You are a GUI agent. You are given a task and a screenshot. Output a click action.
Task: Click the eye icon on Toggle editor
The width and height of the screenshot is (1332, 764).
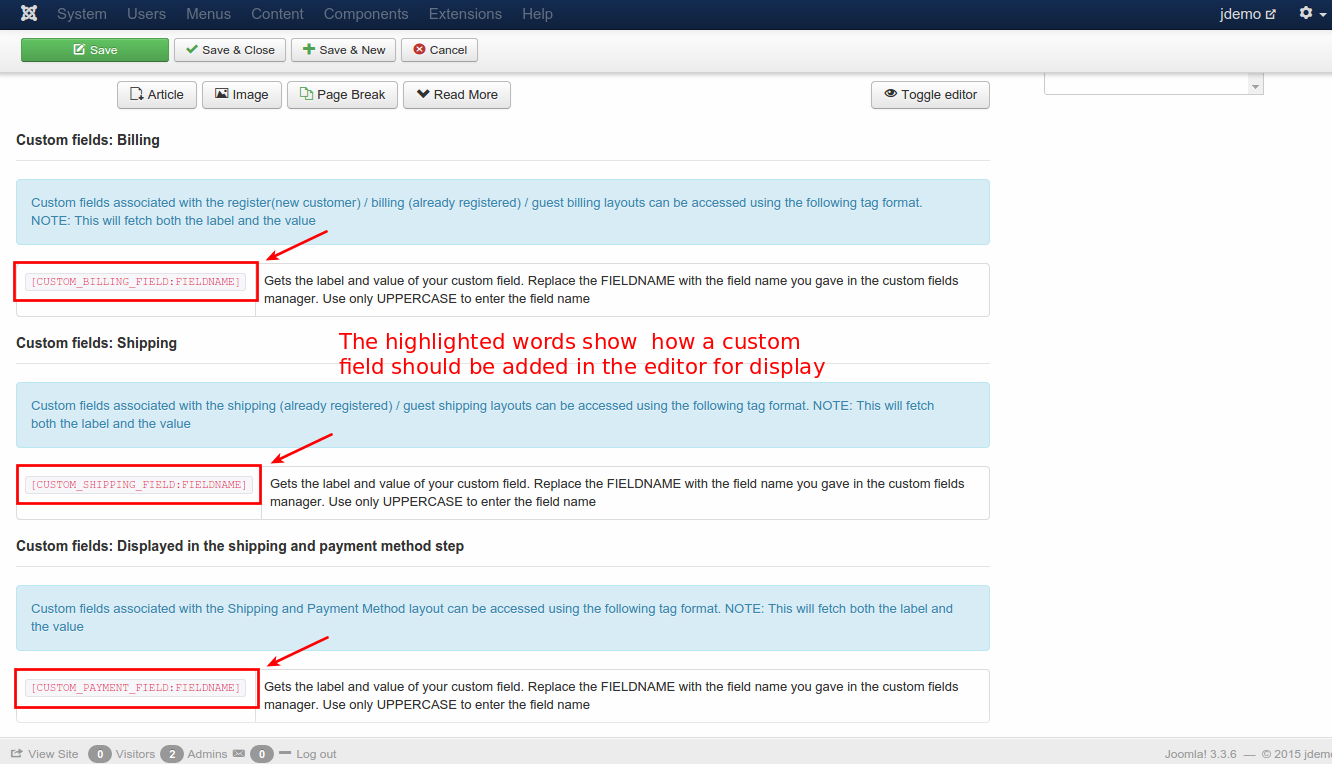pos(890,95)
